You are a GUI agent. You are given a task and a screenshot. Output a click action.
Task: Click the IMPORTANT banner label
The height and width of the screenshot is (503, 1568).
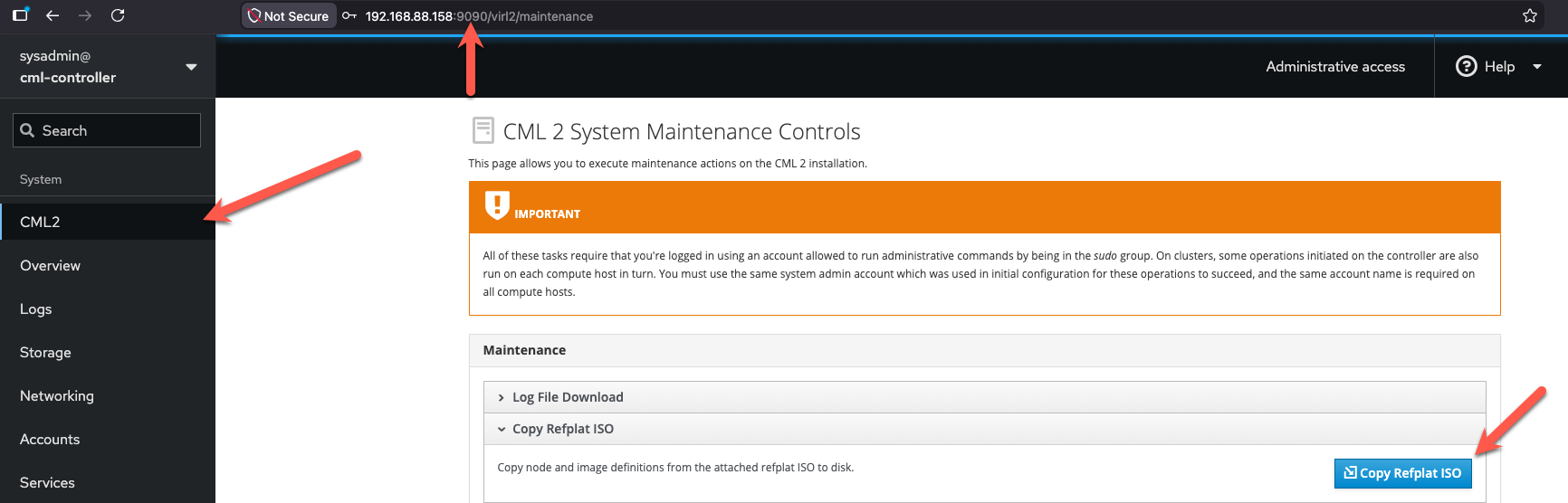547,214
